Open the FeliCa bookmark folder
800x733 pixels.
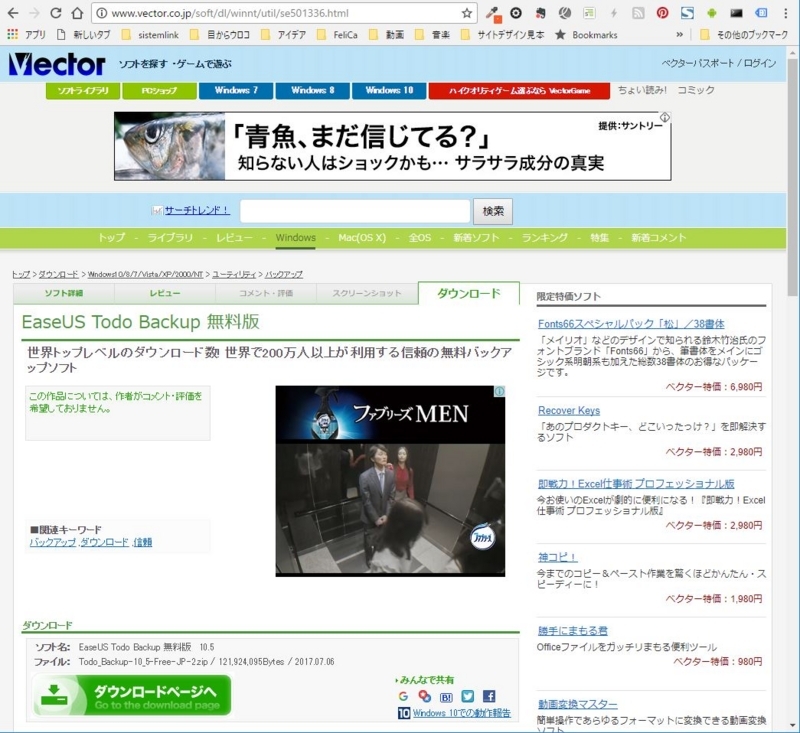(x=337, y=35)
